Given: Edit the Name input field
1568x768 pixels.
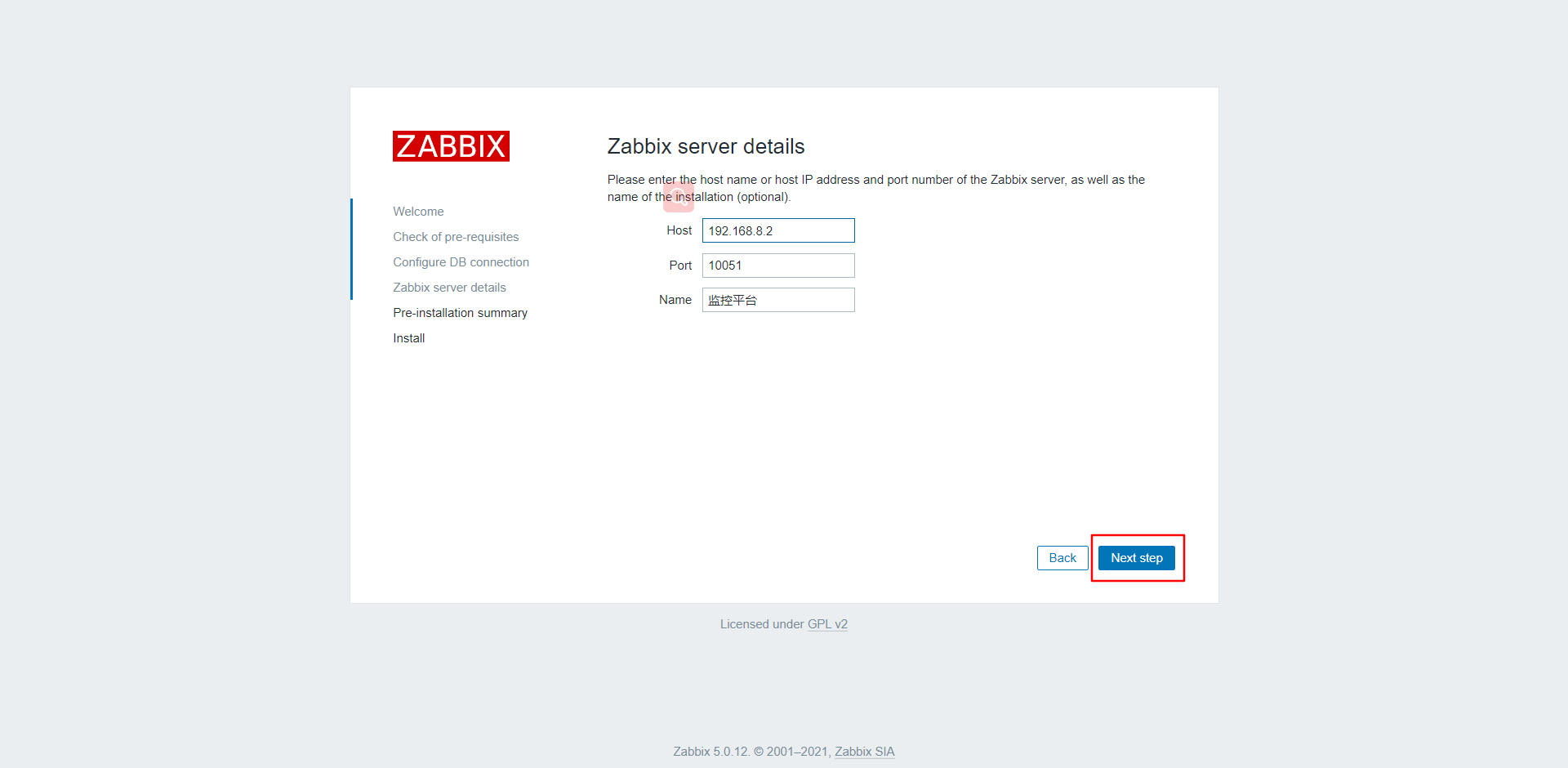Looking at the screenshot, I should 778,300.
